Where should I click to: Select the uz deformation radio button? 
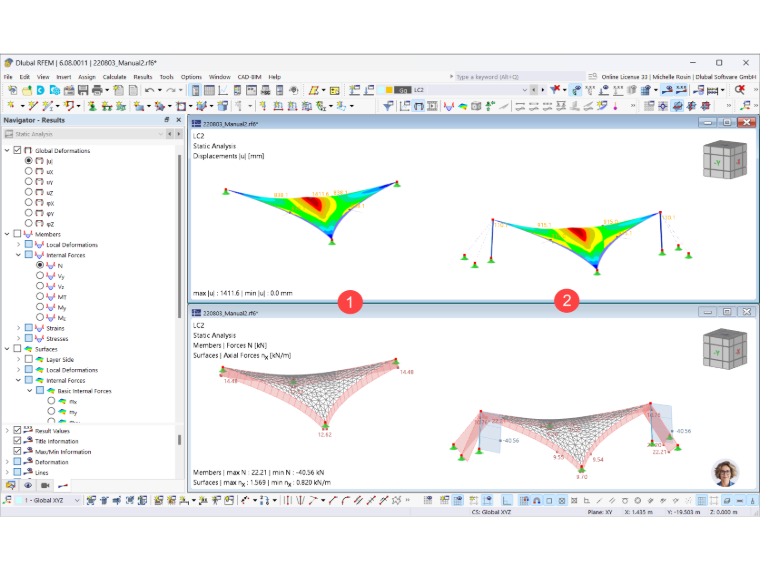click(x=29, y=192)
